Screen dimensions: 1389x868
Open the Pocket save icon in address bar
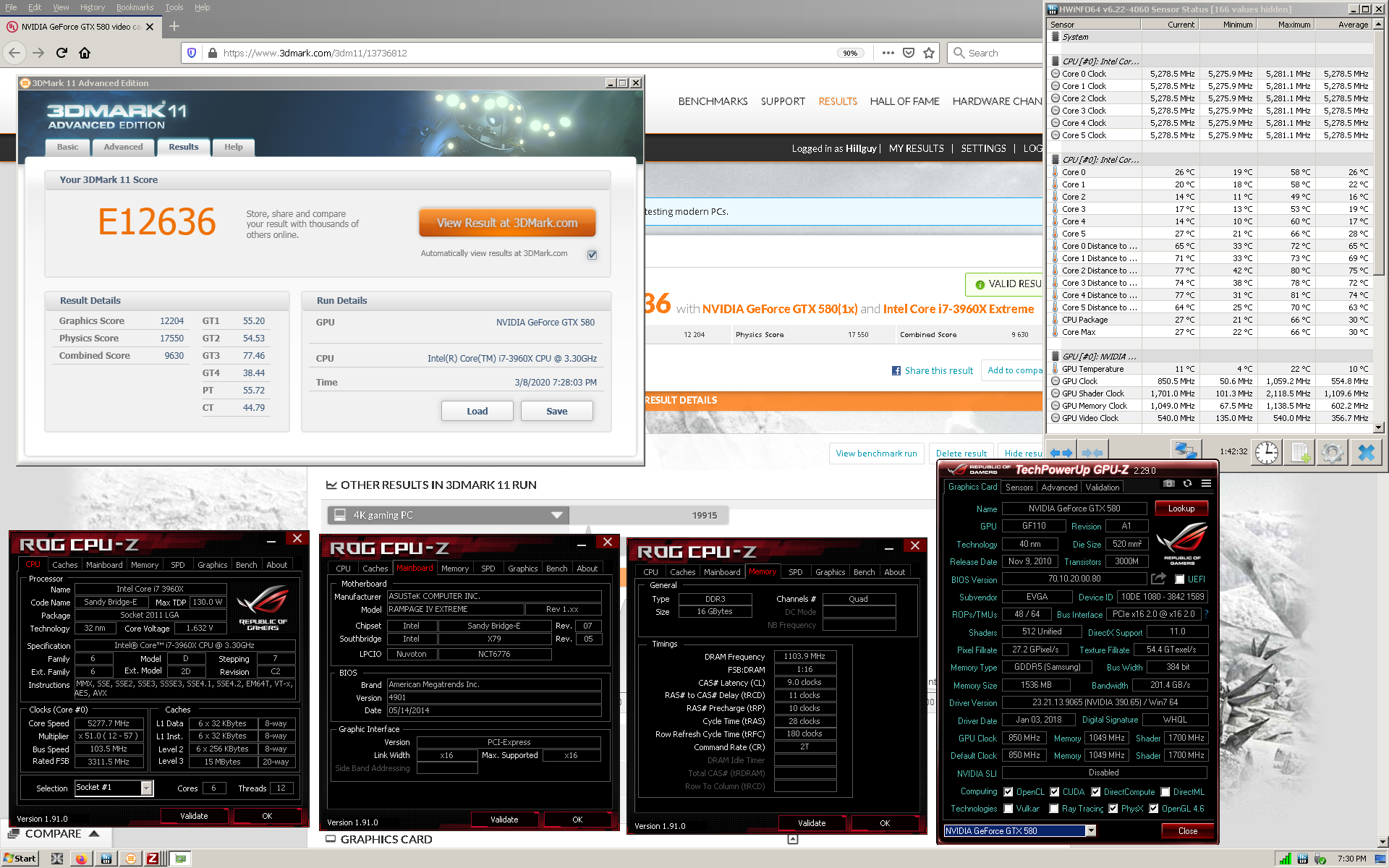pyautogui.click(x=909, y=53)
